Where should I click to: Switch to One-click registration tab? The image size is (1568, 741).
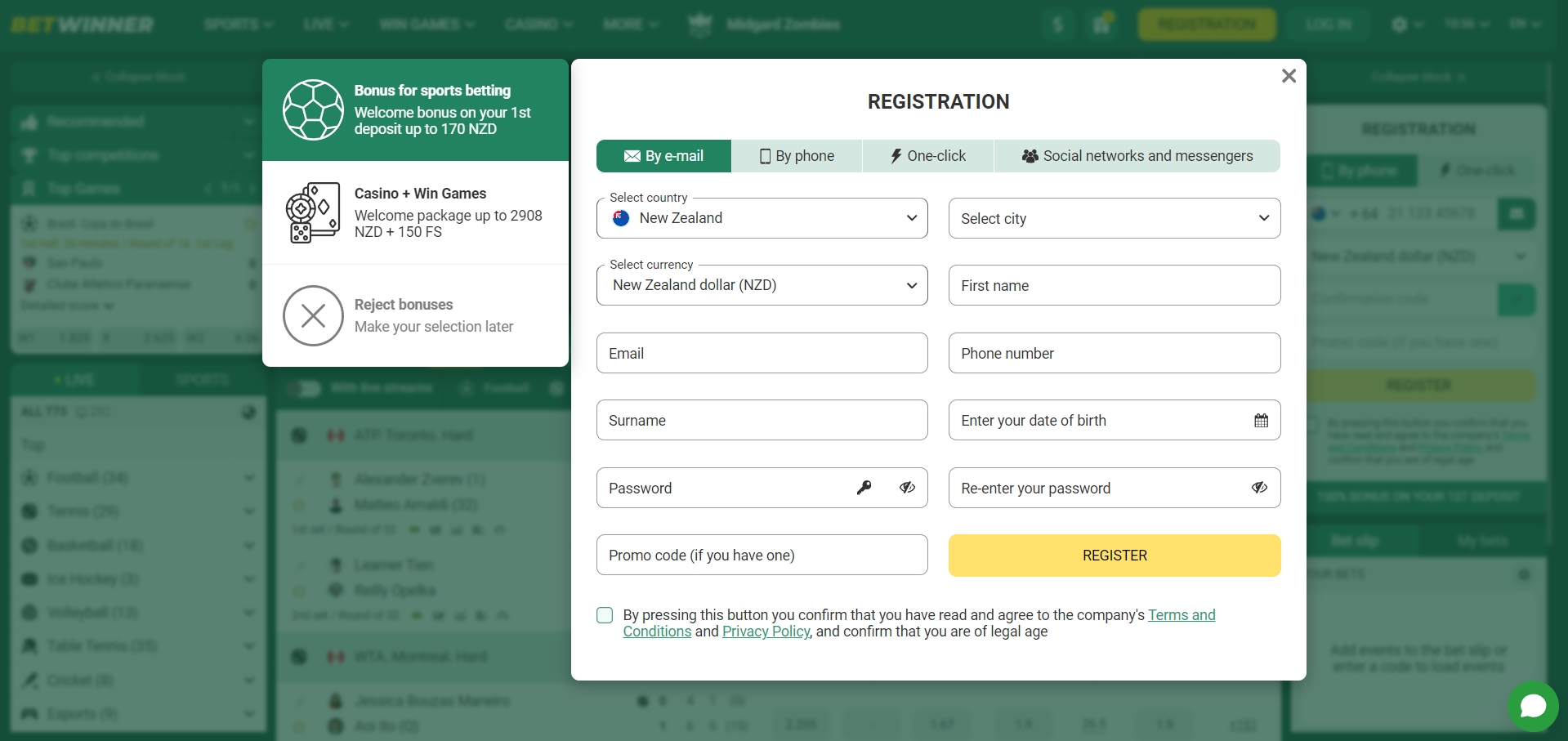click(928, 156)
